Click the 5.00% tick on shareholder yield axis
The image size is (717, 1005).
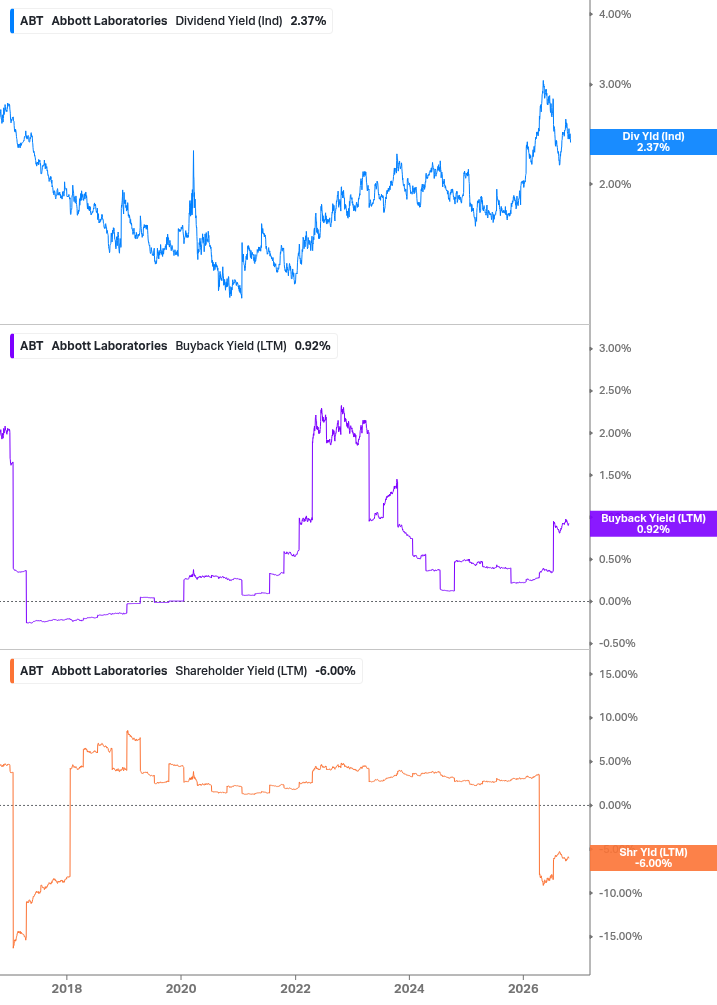tap(614, 761)
